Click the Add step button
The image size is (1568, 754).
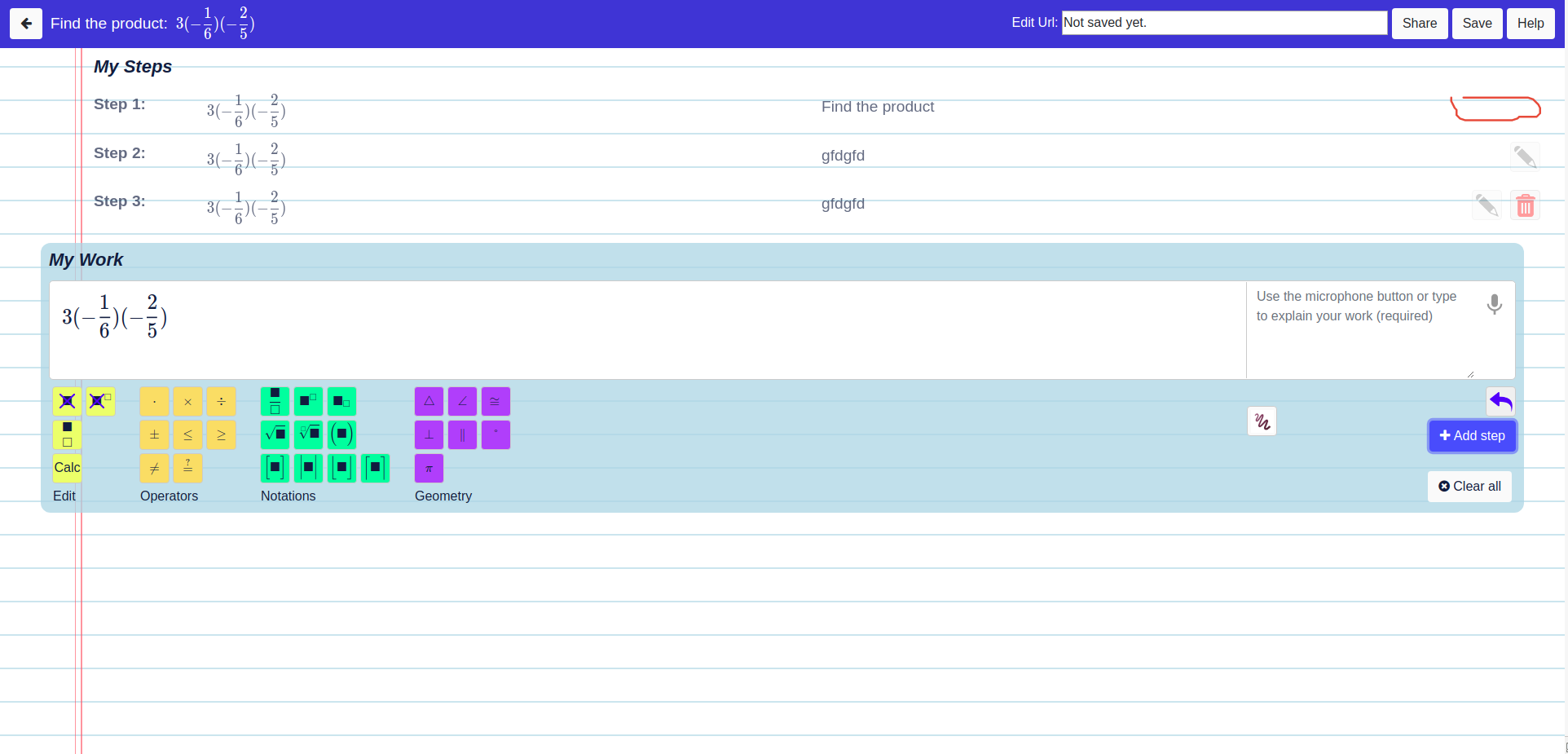[1472, 435]
